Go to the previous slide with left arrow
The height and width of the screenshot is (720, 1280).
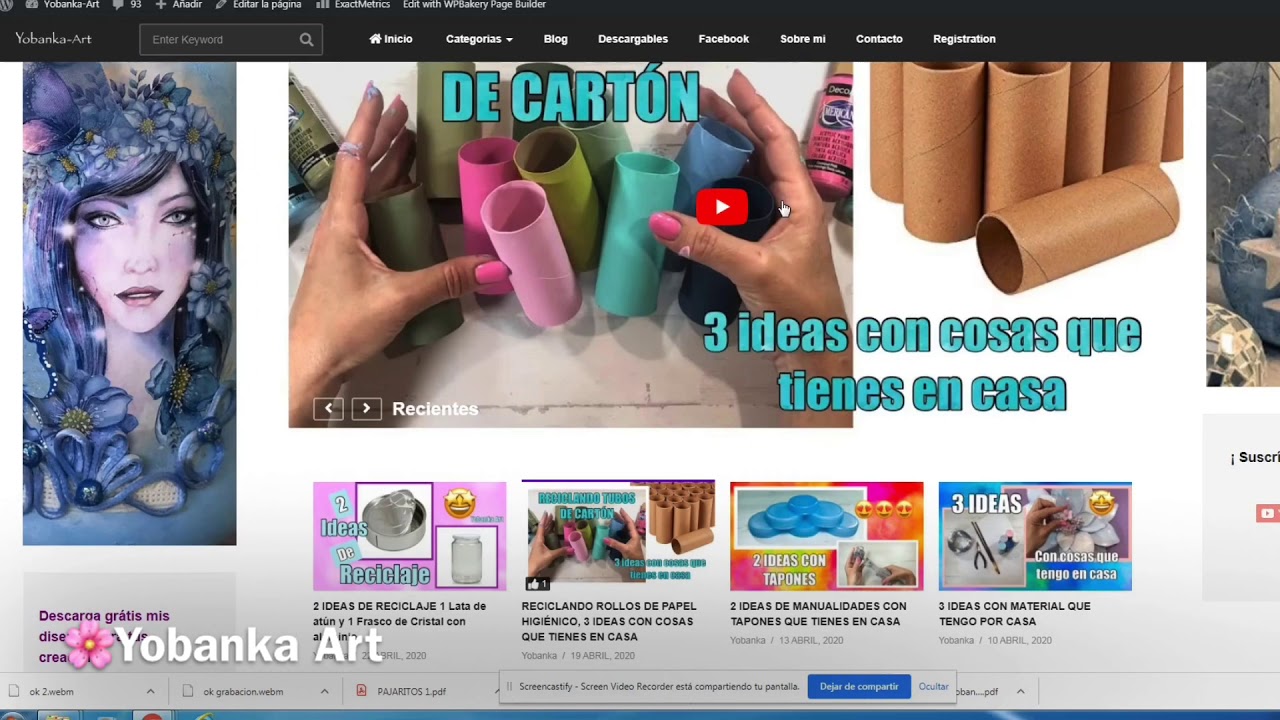(x=328, y=408)
